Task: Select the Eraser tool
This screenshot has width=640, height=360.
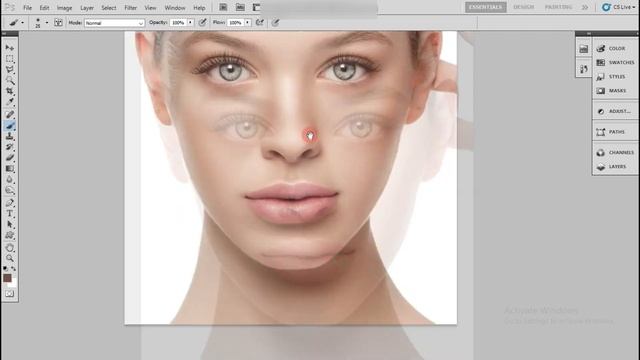Action: click(10, 158)
